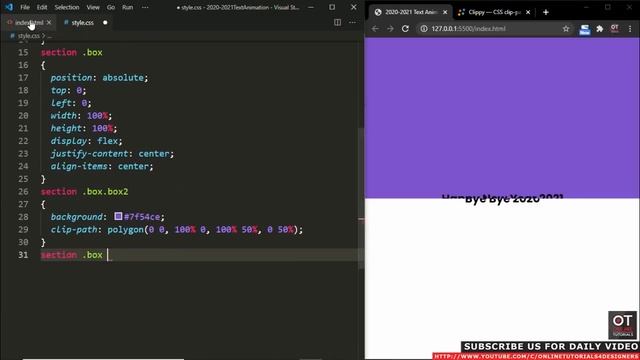View site information icon in address bar
This screenshot has width=640, height=360.
pos(424,29)
